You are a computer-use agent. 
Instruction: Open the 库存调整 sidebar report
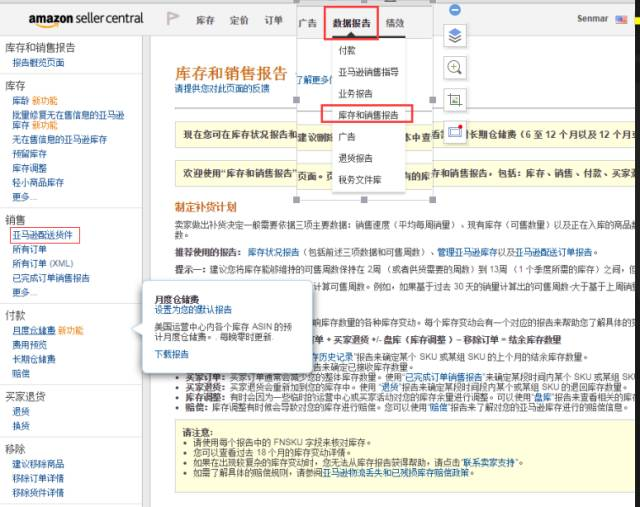tap(29, 168)
